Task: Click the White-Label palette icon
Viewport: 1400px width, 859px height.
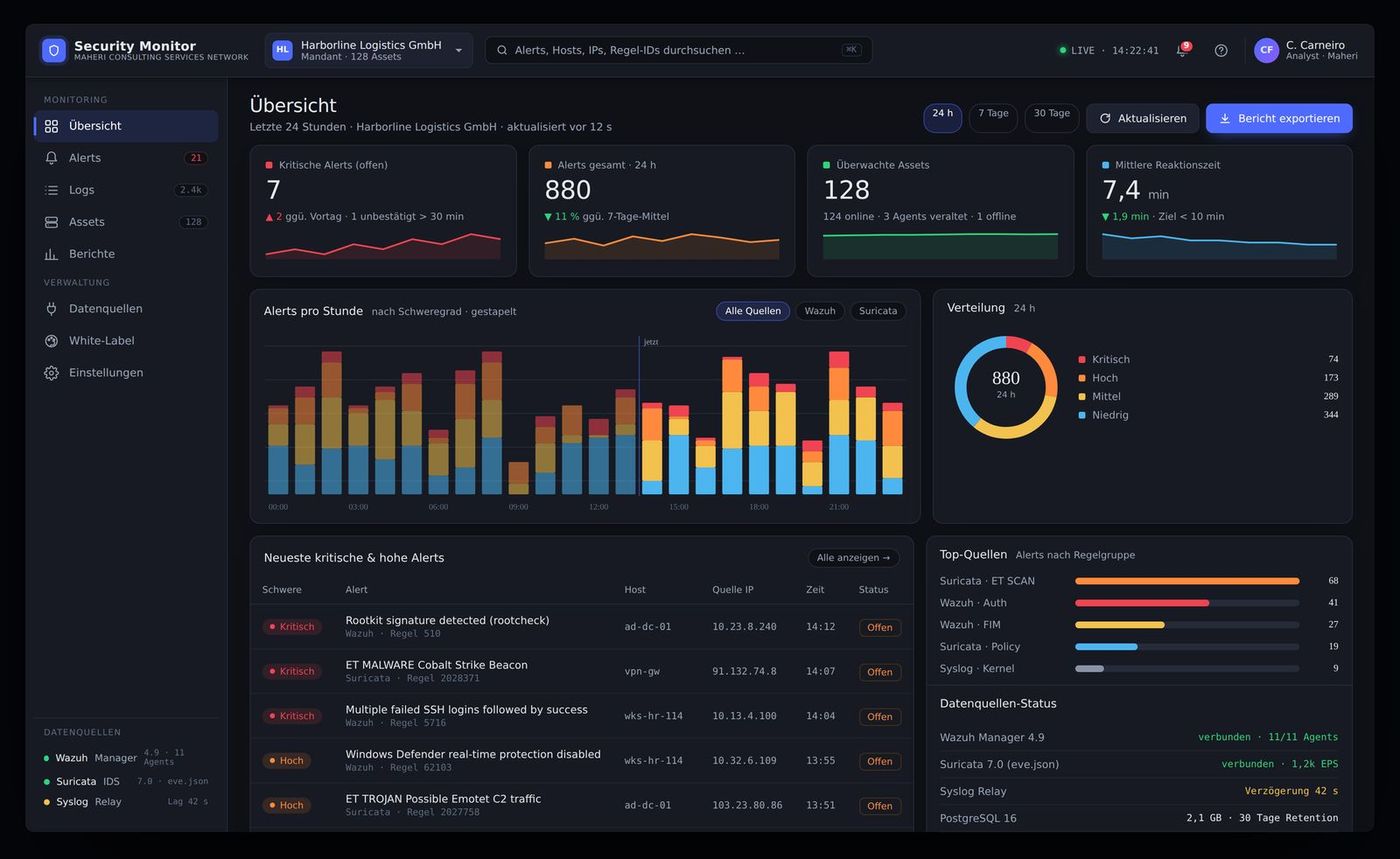Action: tap(51, 341)
